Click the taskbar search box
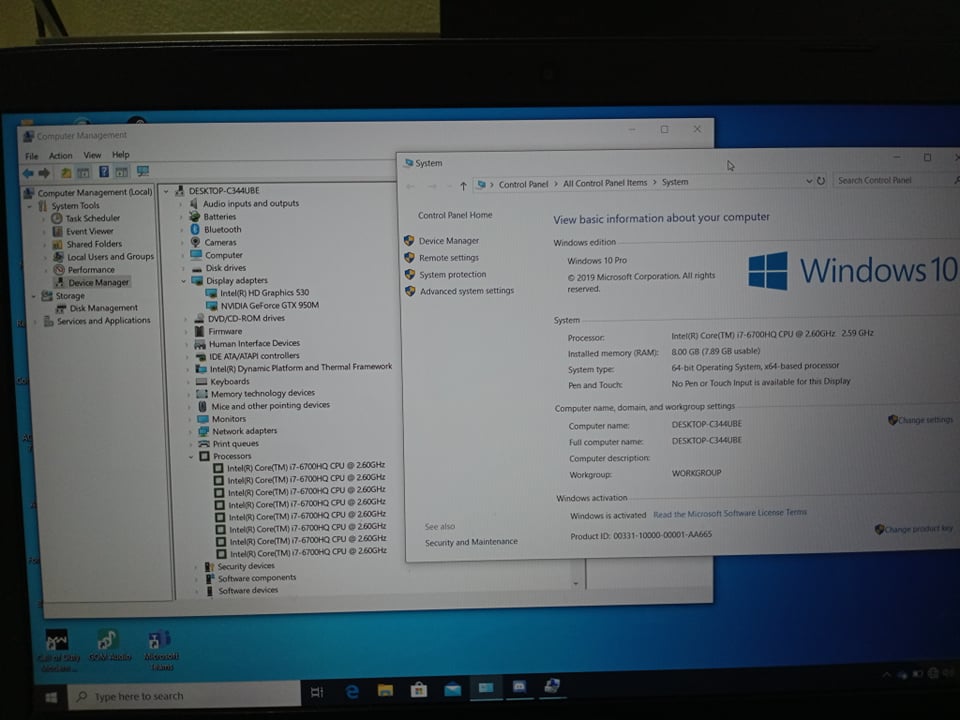 click(x=184, y=696)
